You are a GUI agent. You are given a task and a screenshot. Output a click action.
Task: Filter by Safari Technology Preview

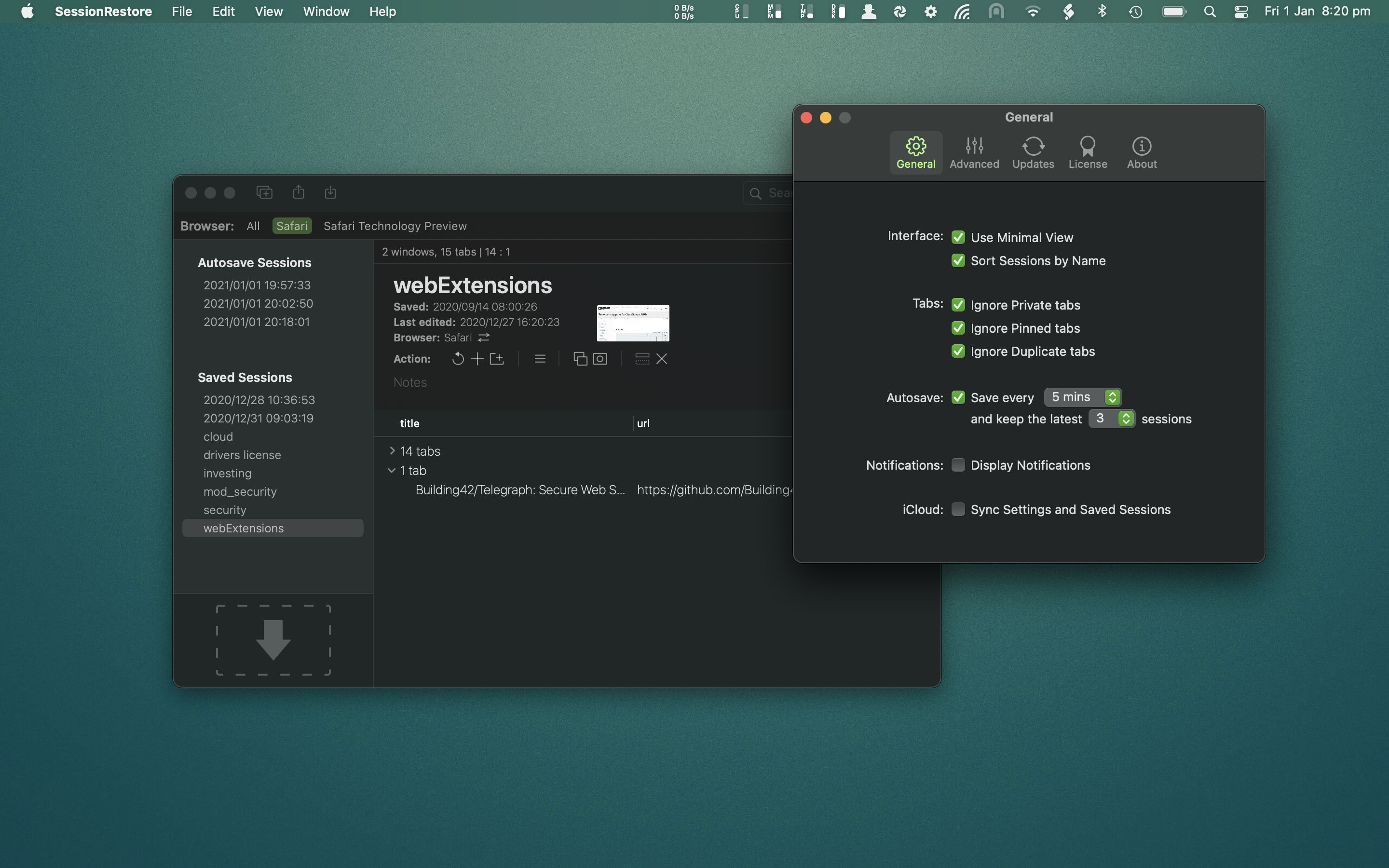coord(395,226)
